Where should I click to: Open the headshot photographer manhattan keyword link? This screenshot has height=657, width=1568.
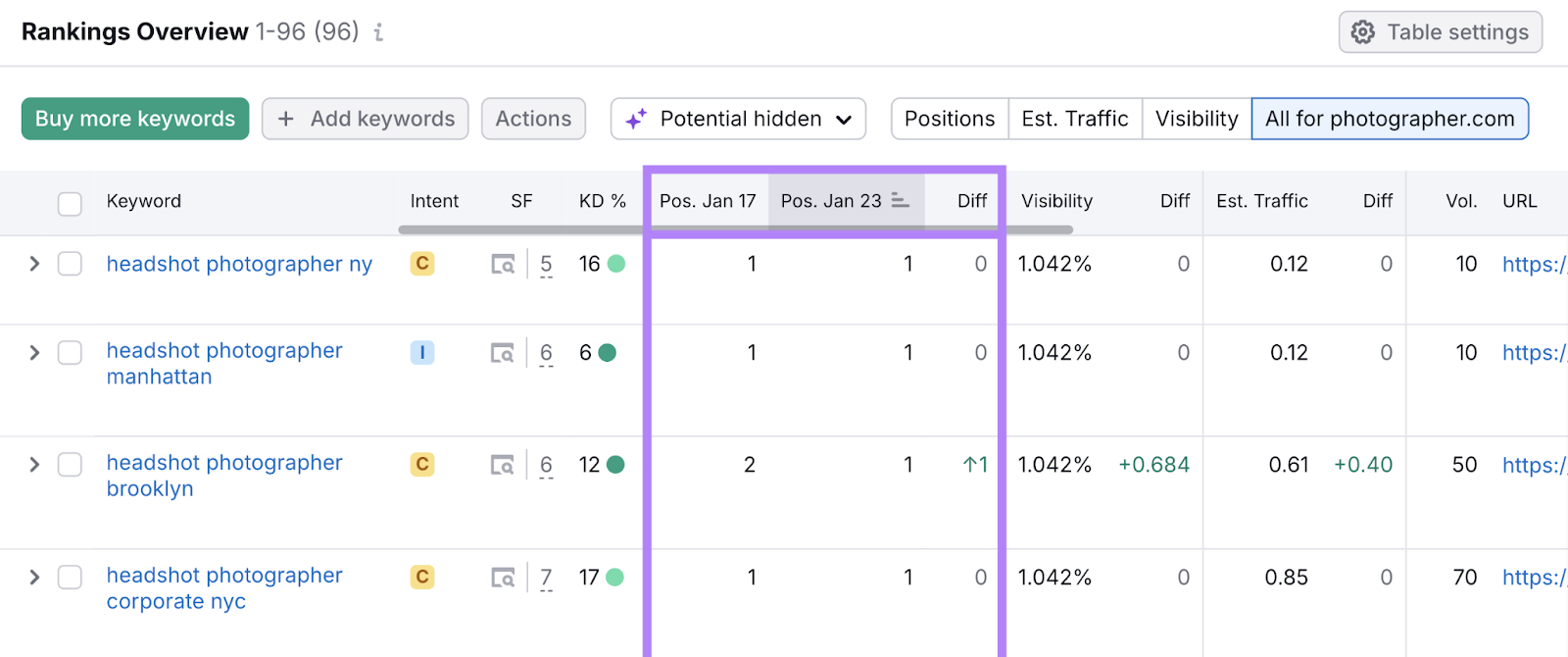[224, 364]
